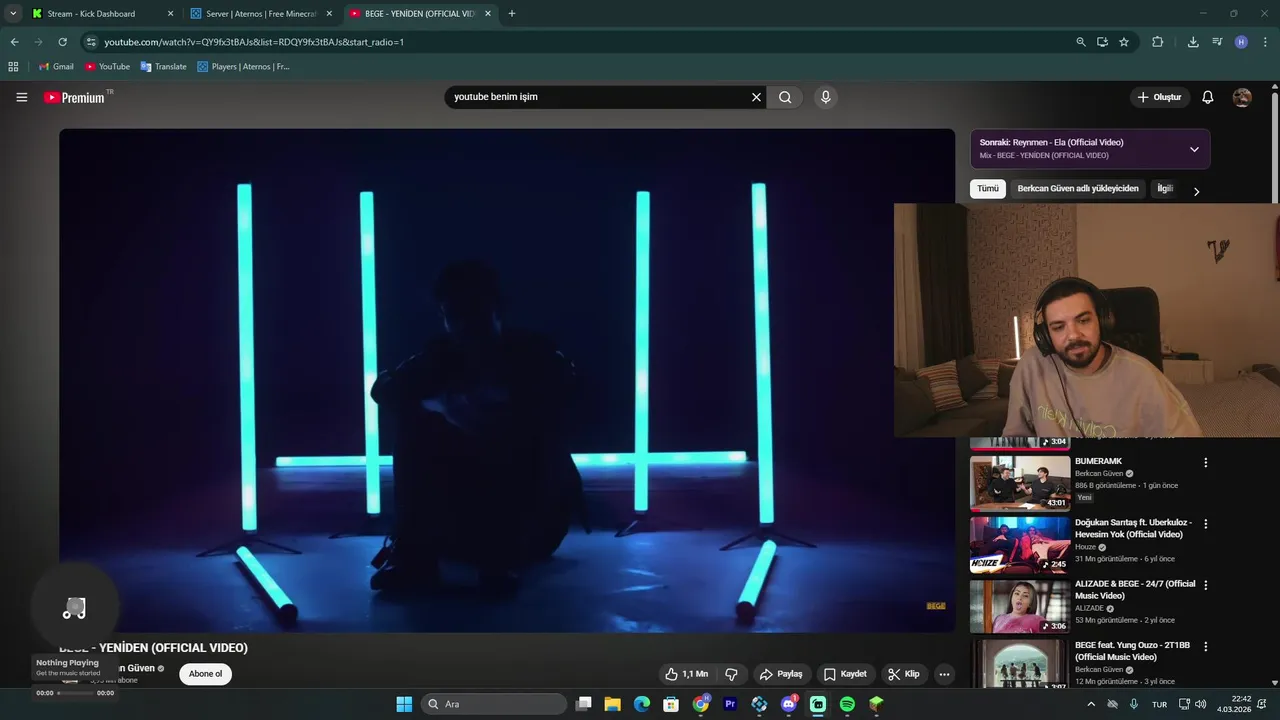Click the YouTube search input field
This screenshot has height=720, width=1280.
point(598,97)
